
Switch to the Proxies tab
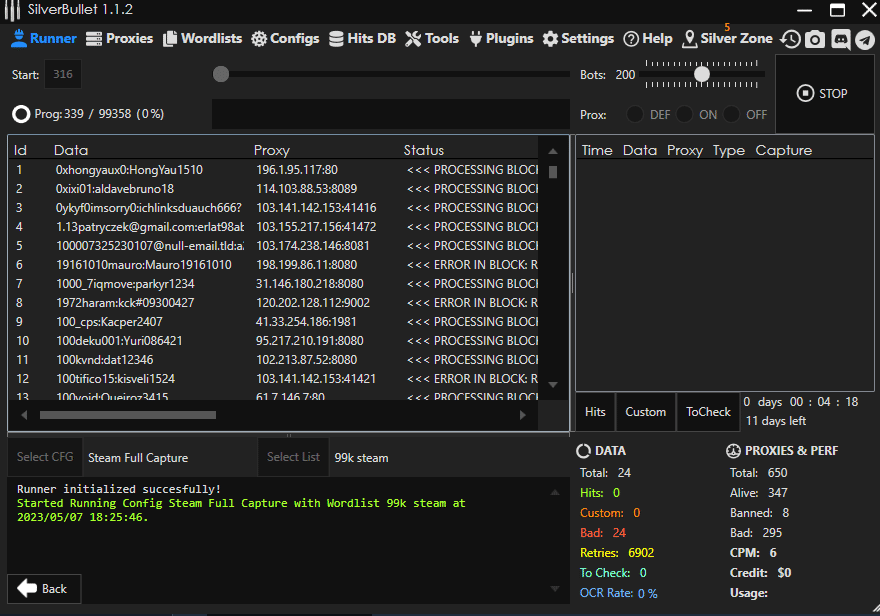click(x=119, y=39)
